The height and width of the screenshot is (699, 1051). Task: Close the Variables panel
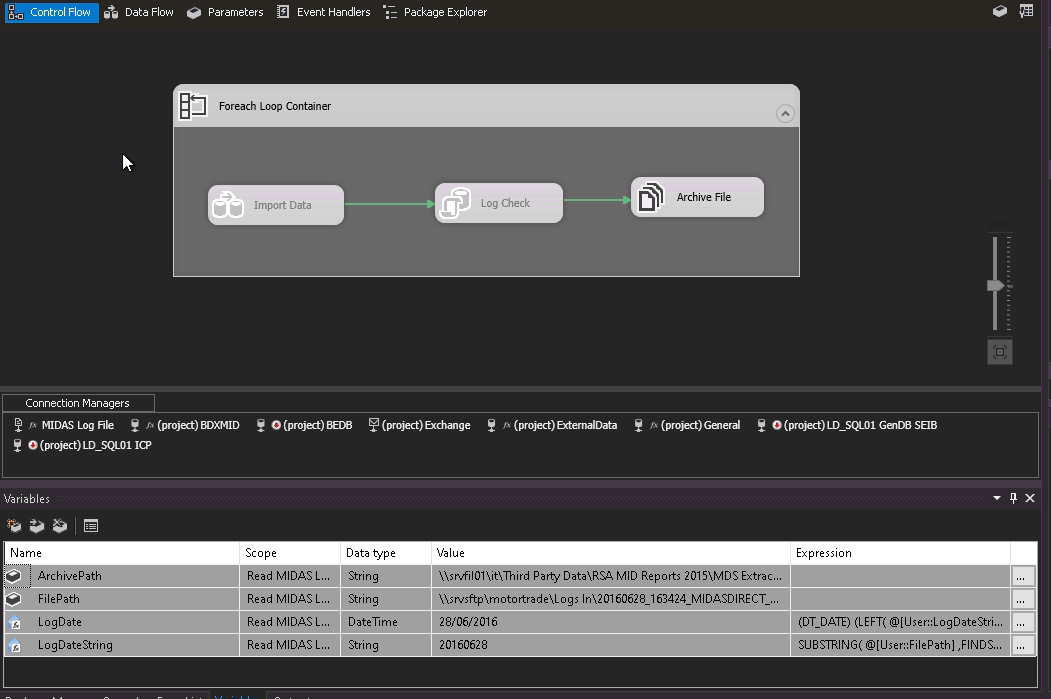point(1030,498)
